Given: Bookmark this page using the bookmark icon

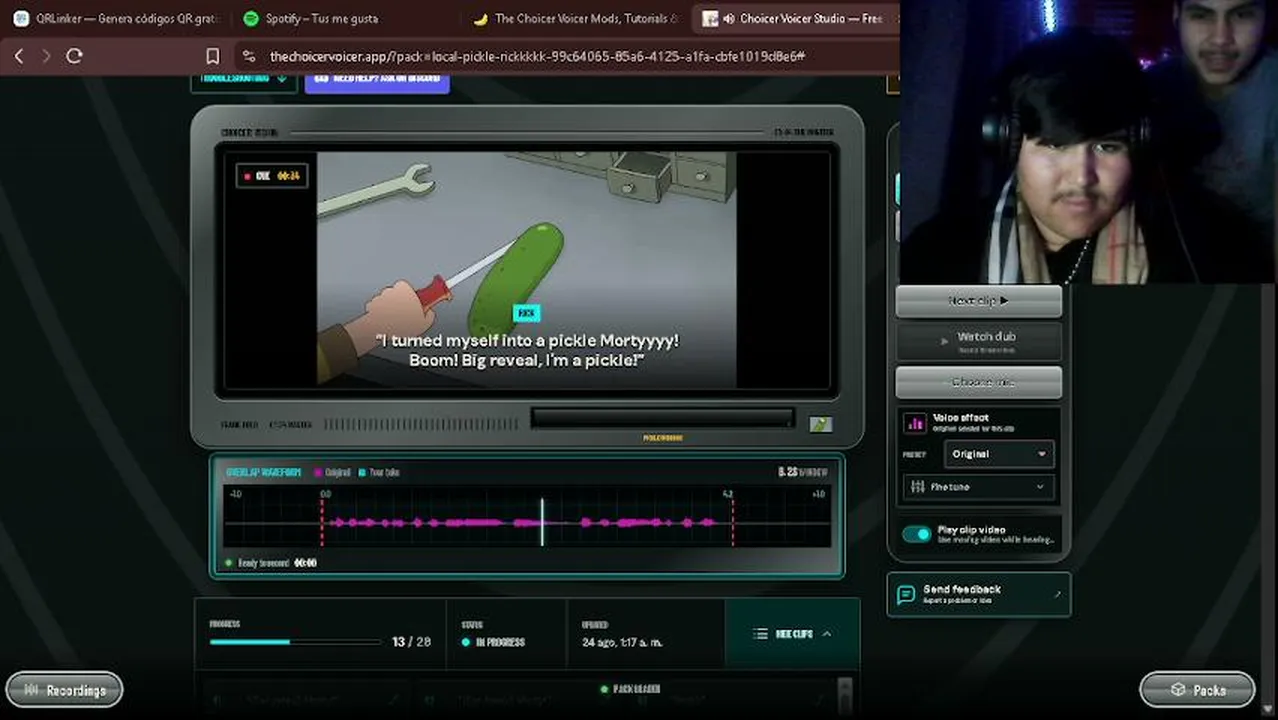Looking at the screenshot, I should 213,56.
